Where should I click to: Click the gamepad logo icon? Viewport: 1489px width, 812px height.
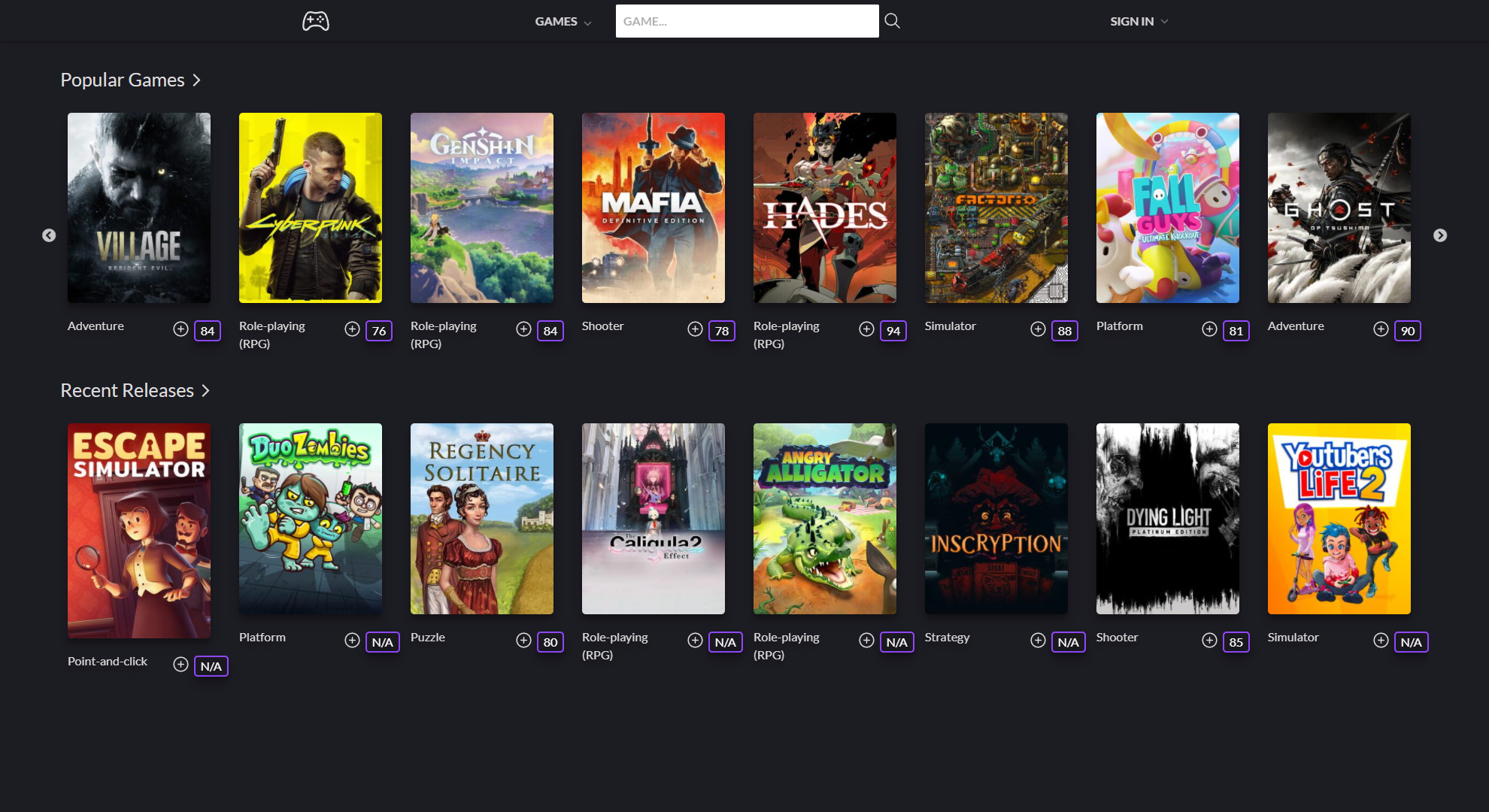coord(315,20)
